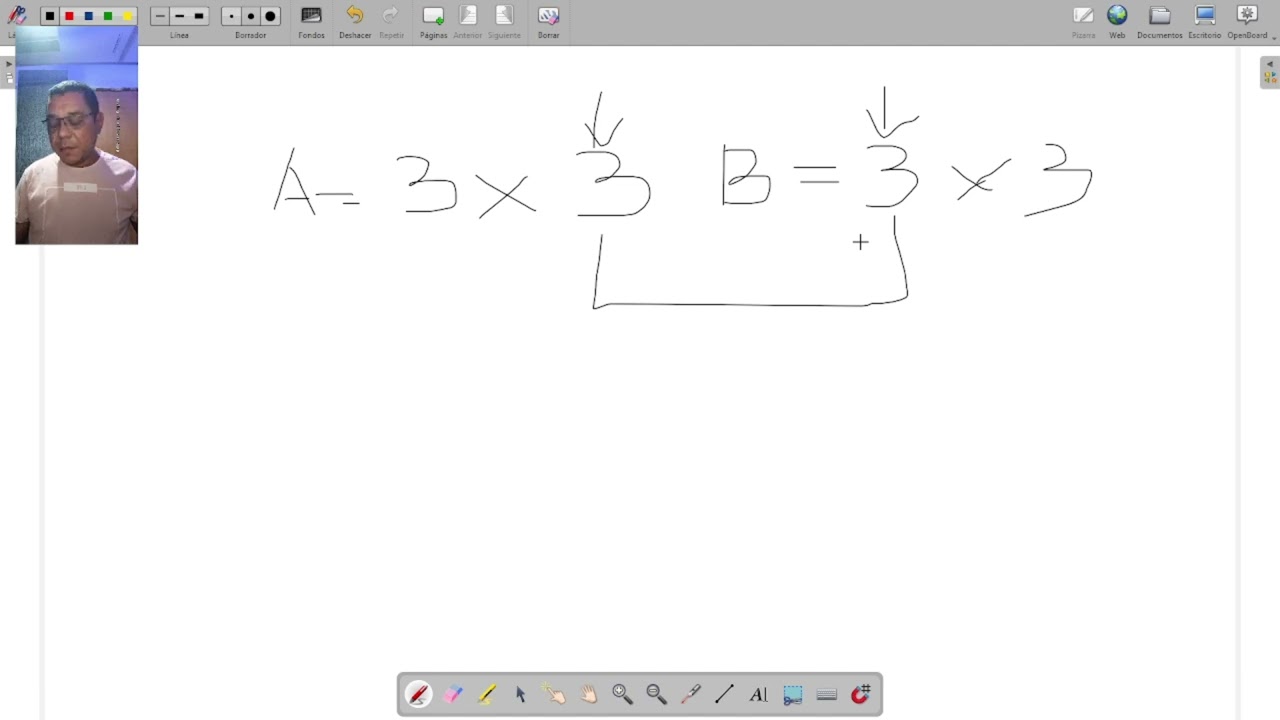Click the Zoom in magnifier
The height and width of the screenshot is (720, 1280).
pos(622,694)
